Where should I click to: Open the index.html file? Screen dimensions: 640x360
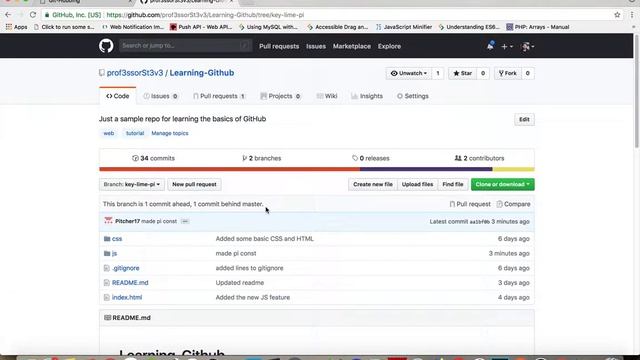(127, 298)
